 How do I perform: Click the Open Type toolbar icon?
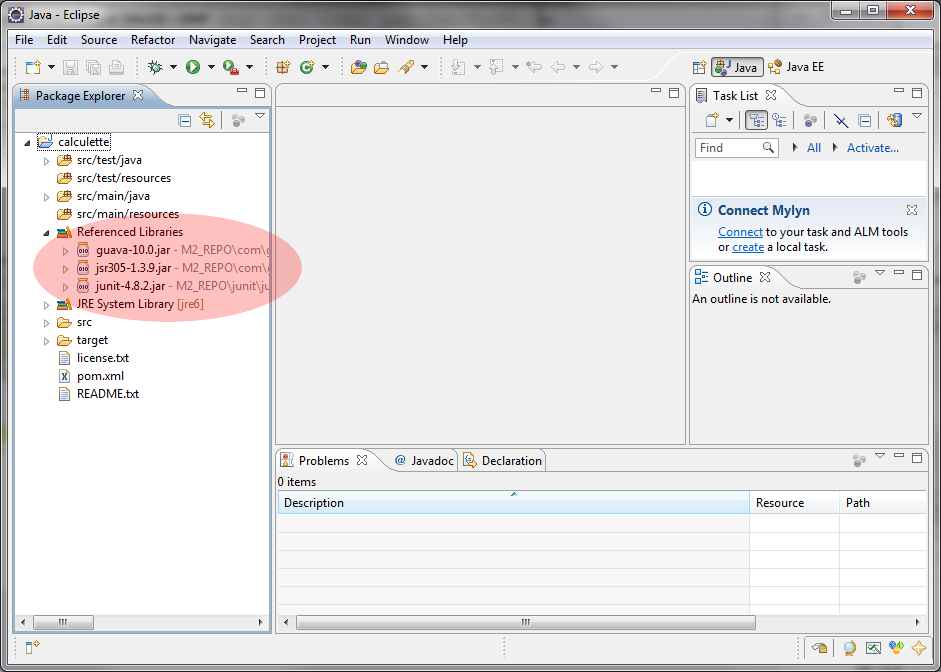pos(358,67)
